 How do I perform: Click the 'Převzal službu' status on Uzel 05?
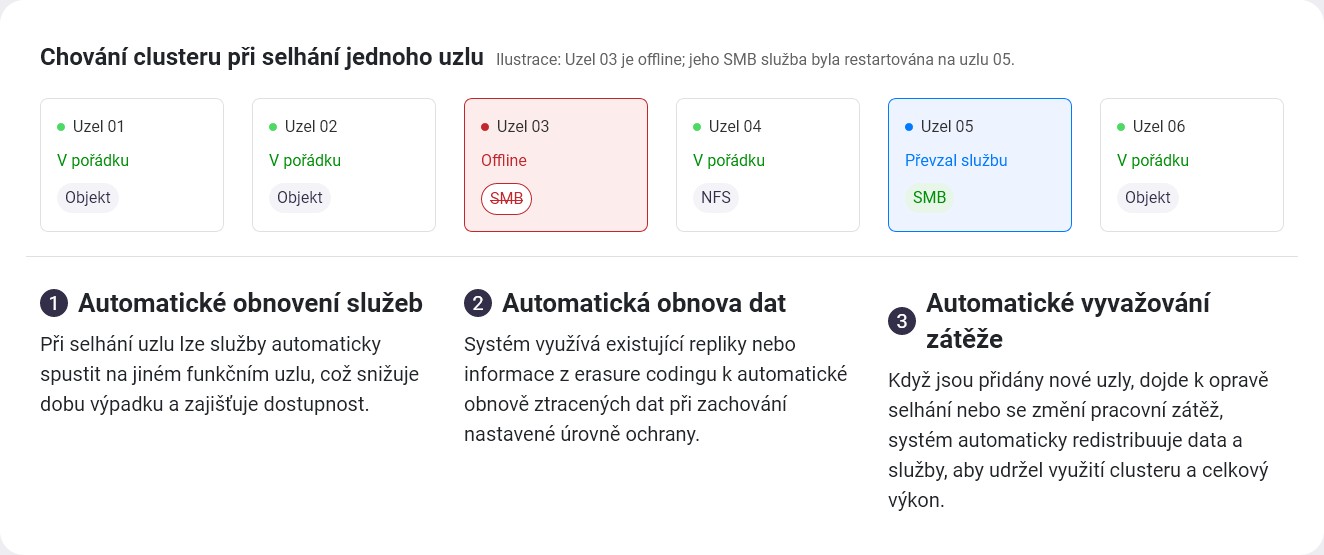tap(956, 160)
